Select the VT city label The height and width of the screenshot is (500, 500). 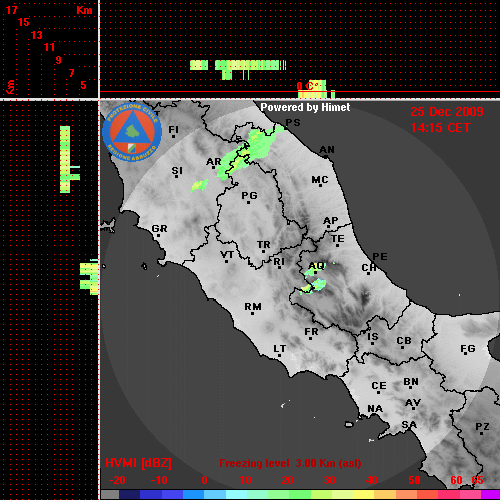click(x=227, y=255)
